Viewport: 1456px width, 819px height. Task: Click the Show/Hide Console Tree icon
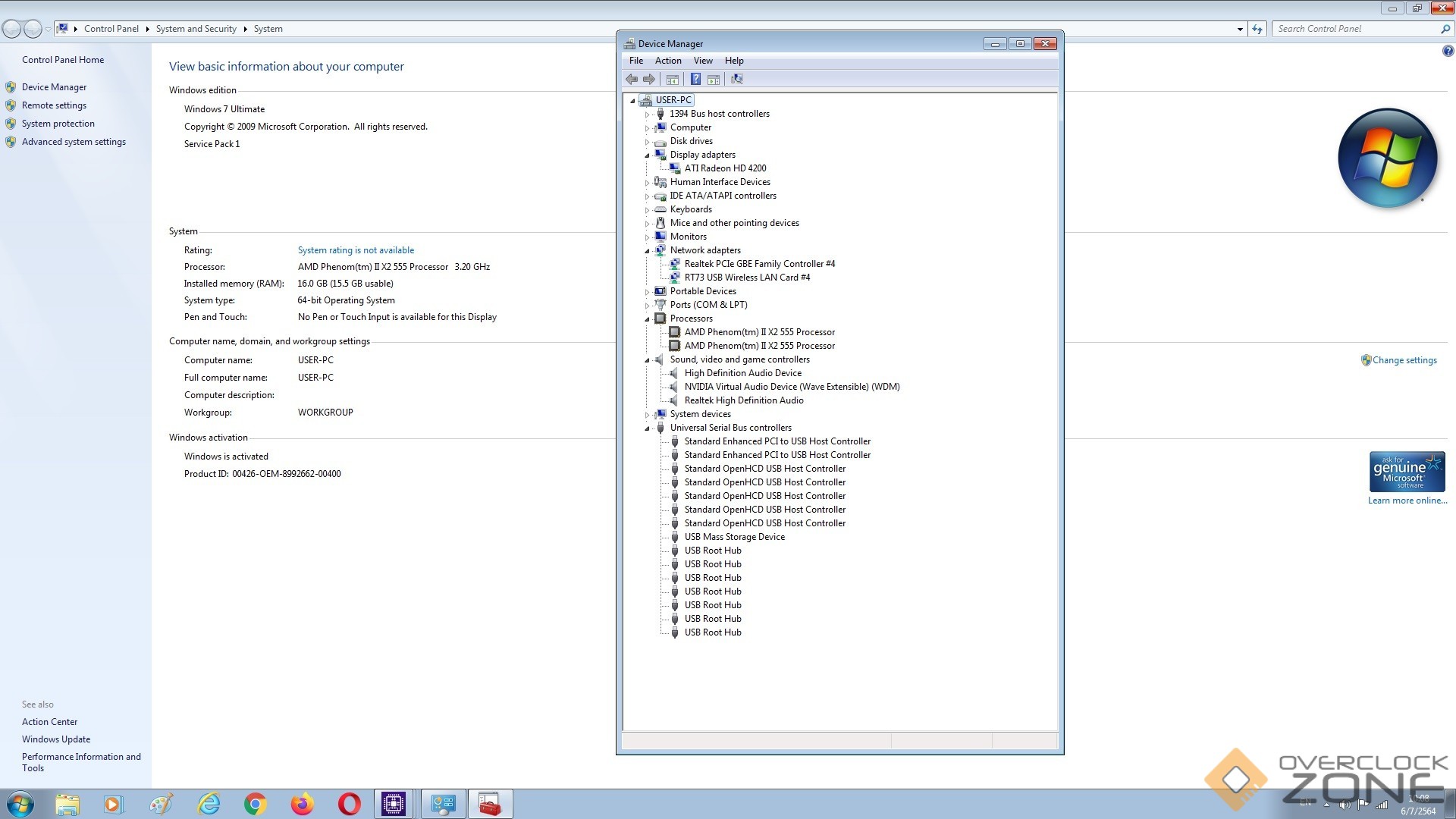[672, 79]
